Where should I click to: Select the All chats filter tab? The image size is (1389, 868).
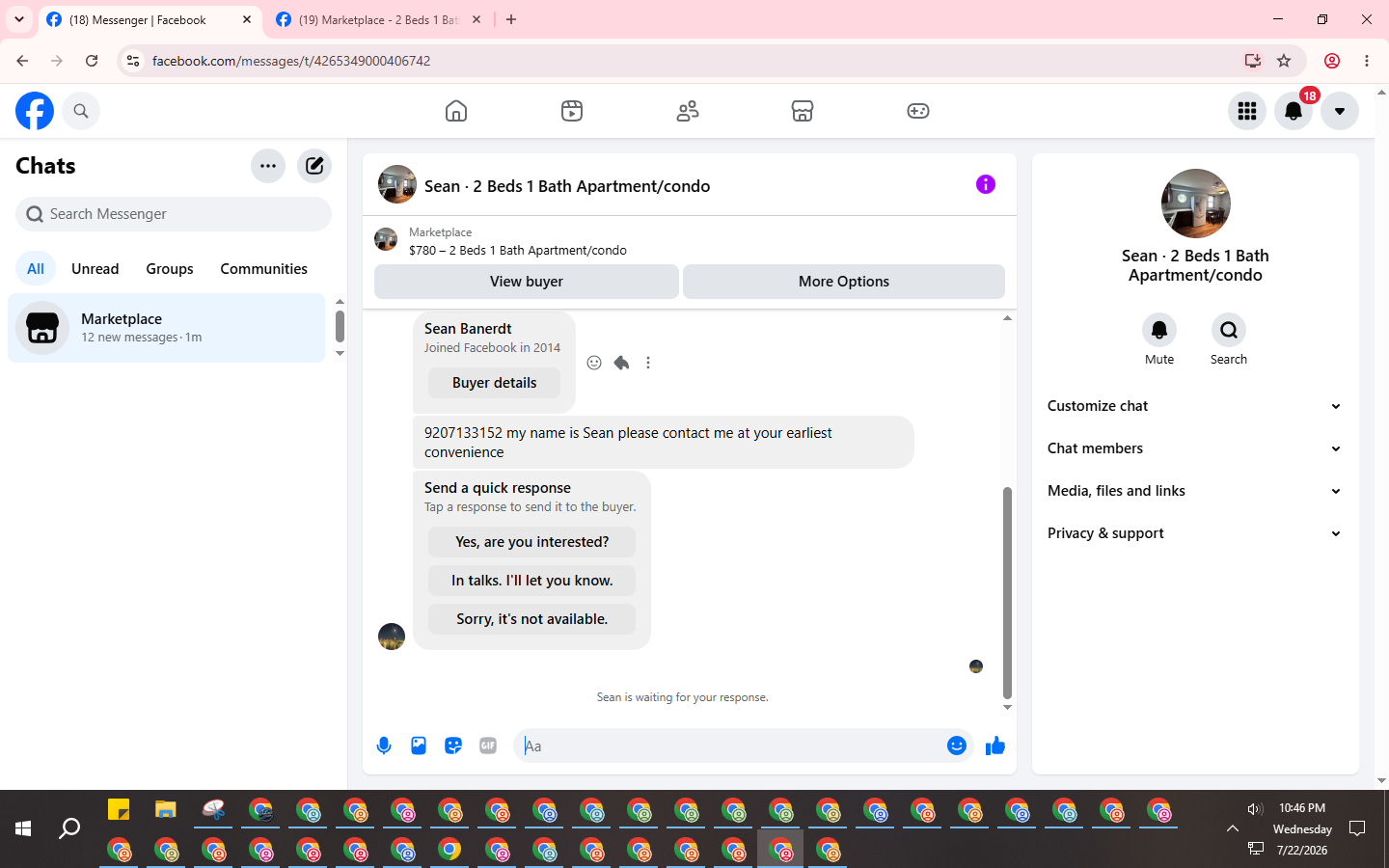tap(36, 269)
